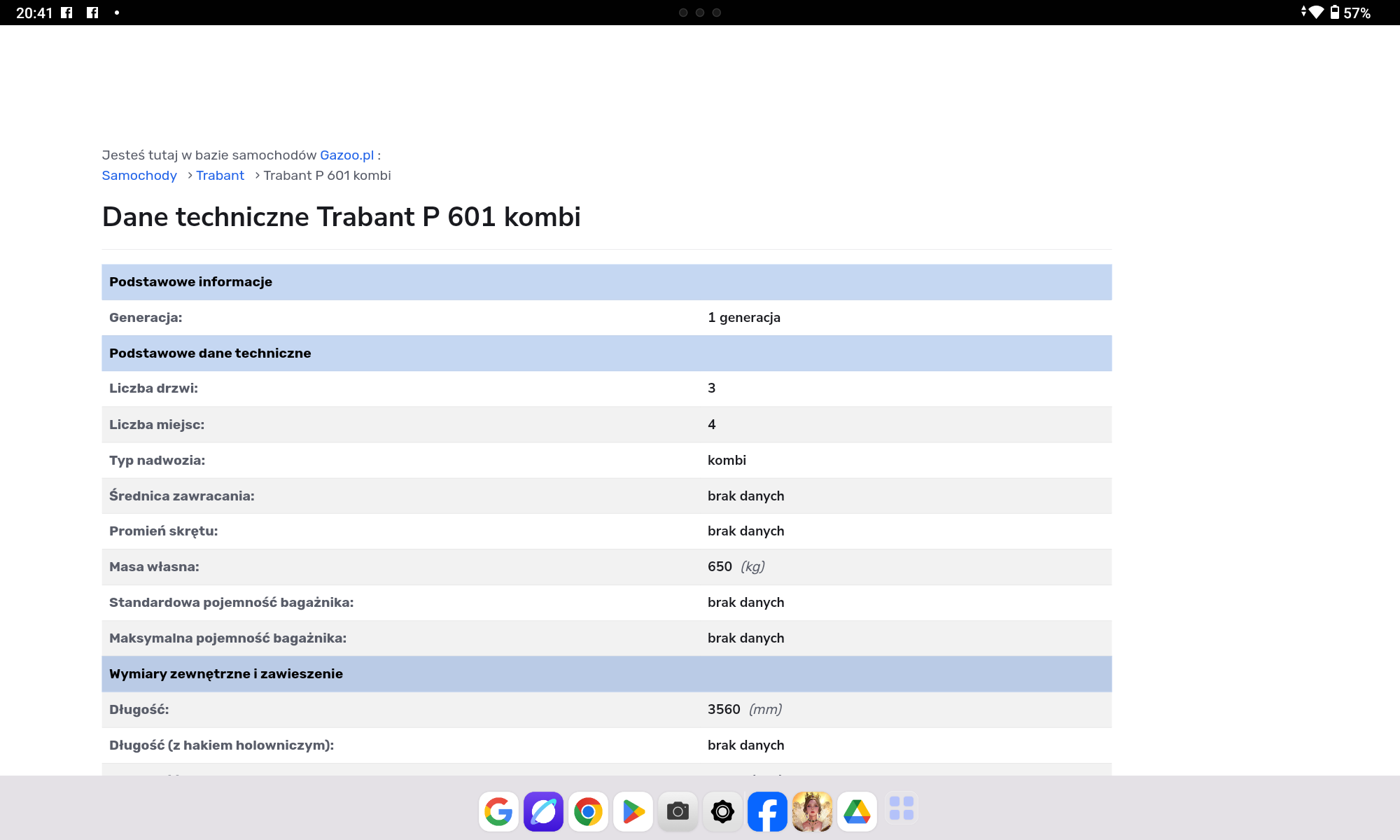This screenshot has width=1400, height=840.
Task: Follow the Gazoo.pl link
Action: 346,155
